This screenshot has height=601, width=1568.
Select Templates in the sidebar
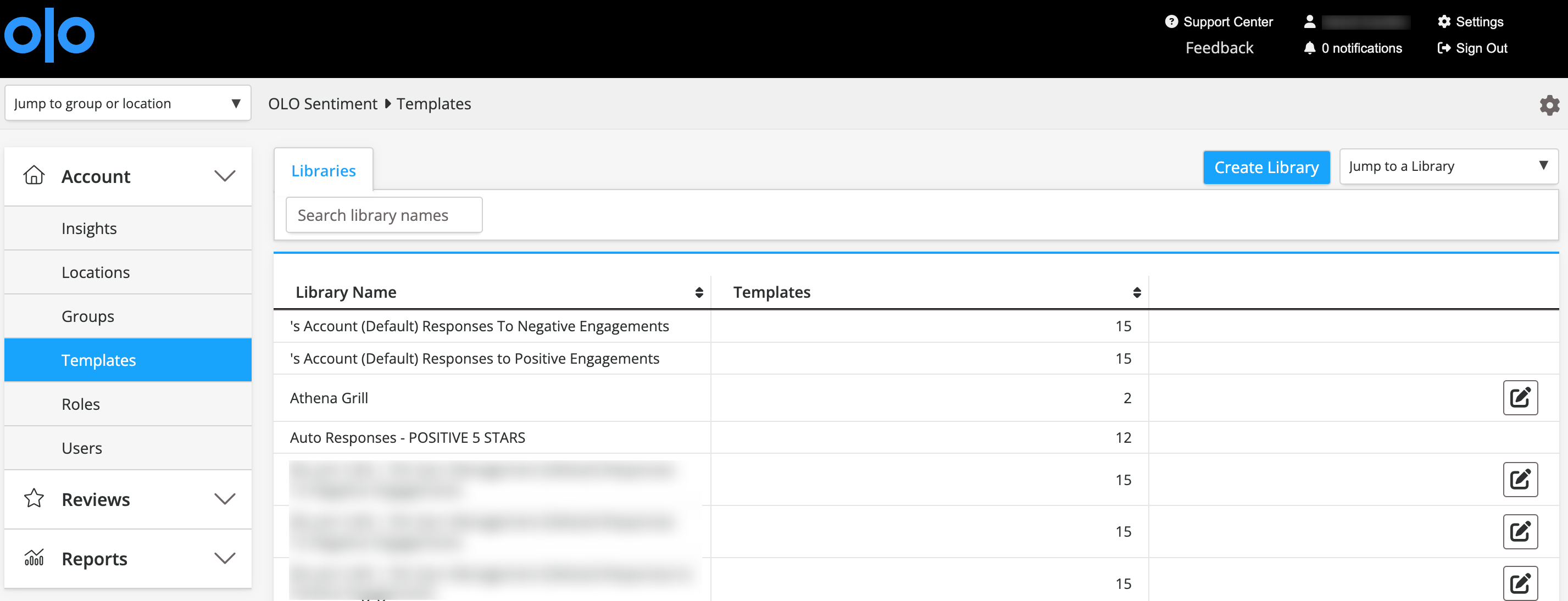coord(128,360)
